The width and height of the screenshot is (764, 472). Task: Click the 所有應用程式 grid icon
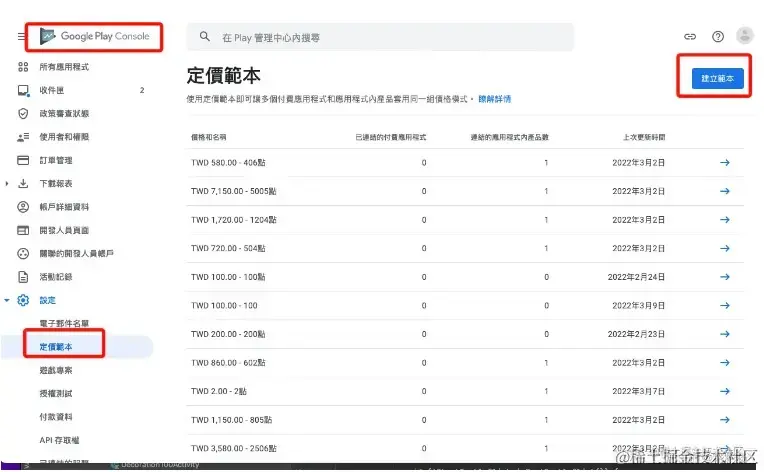tap(23, 67)
